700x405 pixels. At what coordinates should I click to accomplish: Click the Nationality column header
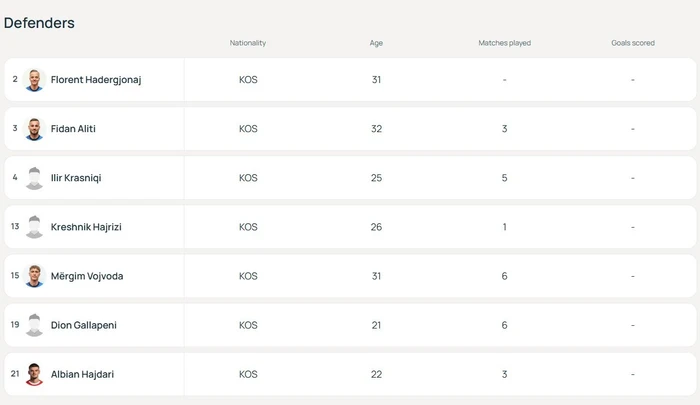pos(248,43)
